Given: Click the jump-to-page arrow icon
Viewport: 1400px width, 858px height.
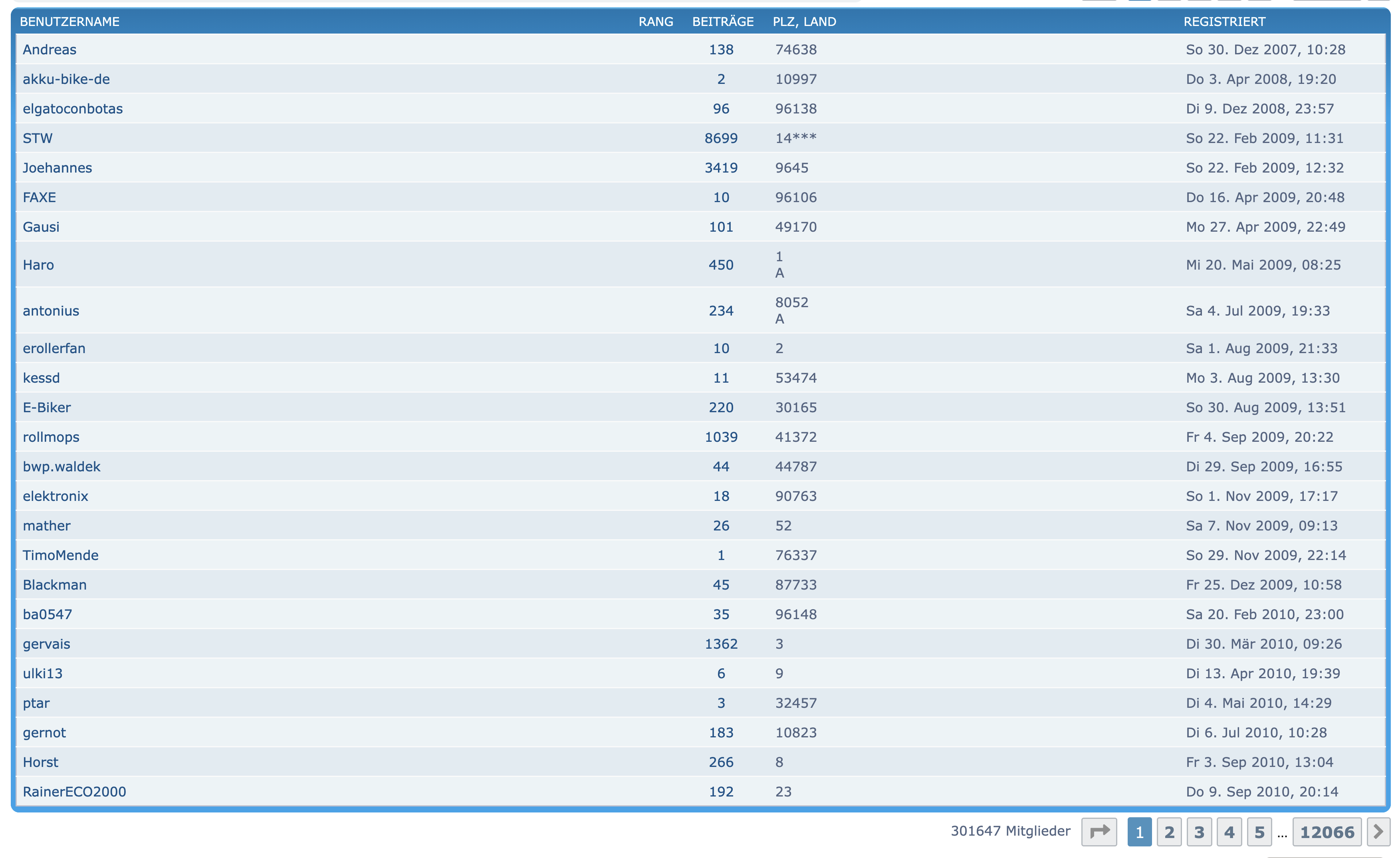Looking at the screenshot, I should coord(1099,832).
